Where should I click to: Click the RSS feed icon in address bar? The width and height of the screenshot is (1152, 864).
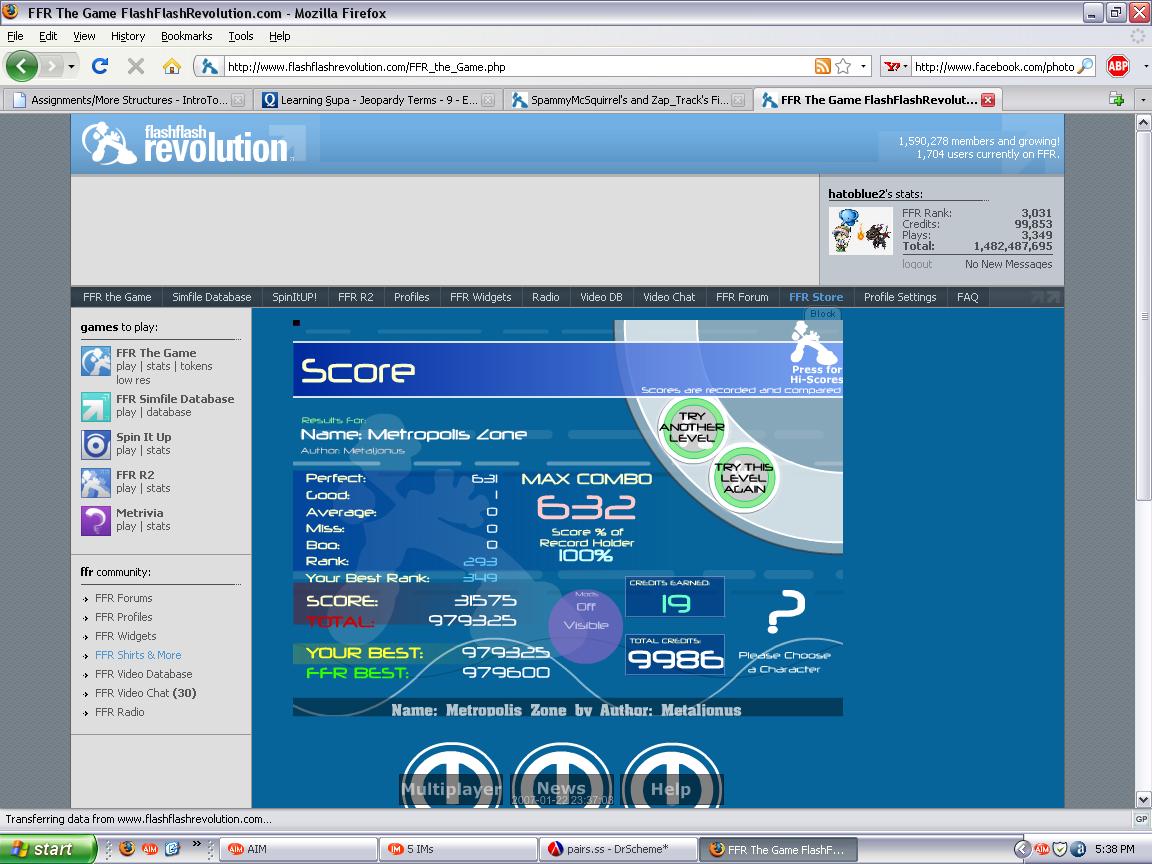pyautogui.click(x=823, y=67)
